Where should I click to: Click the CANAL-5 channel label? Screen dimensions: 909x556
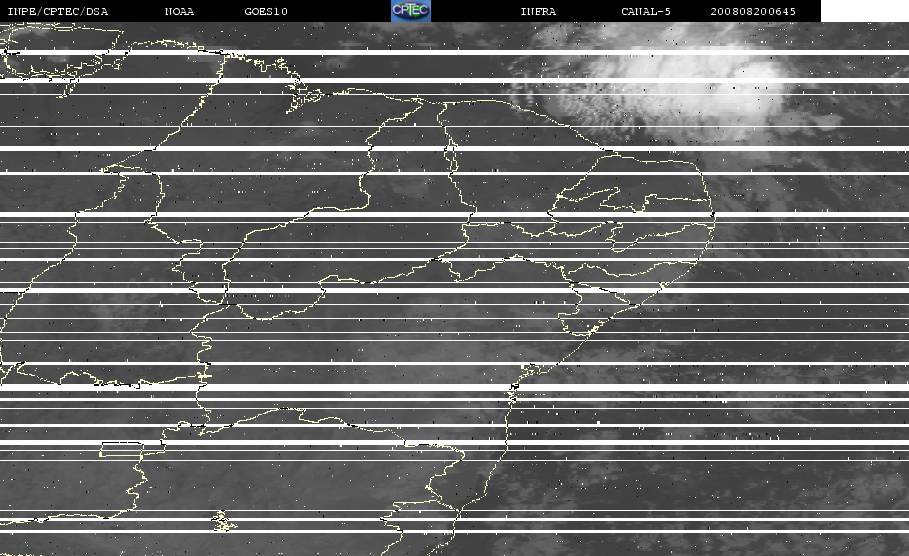[646, 12]
